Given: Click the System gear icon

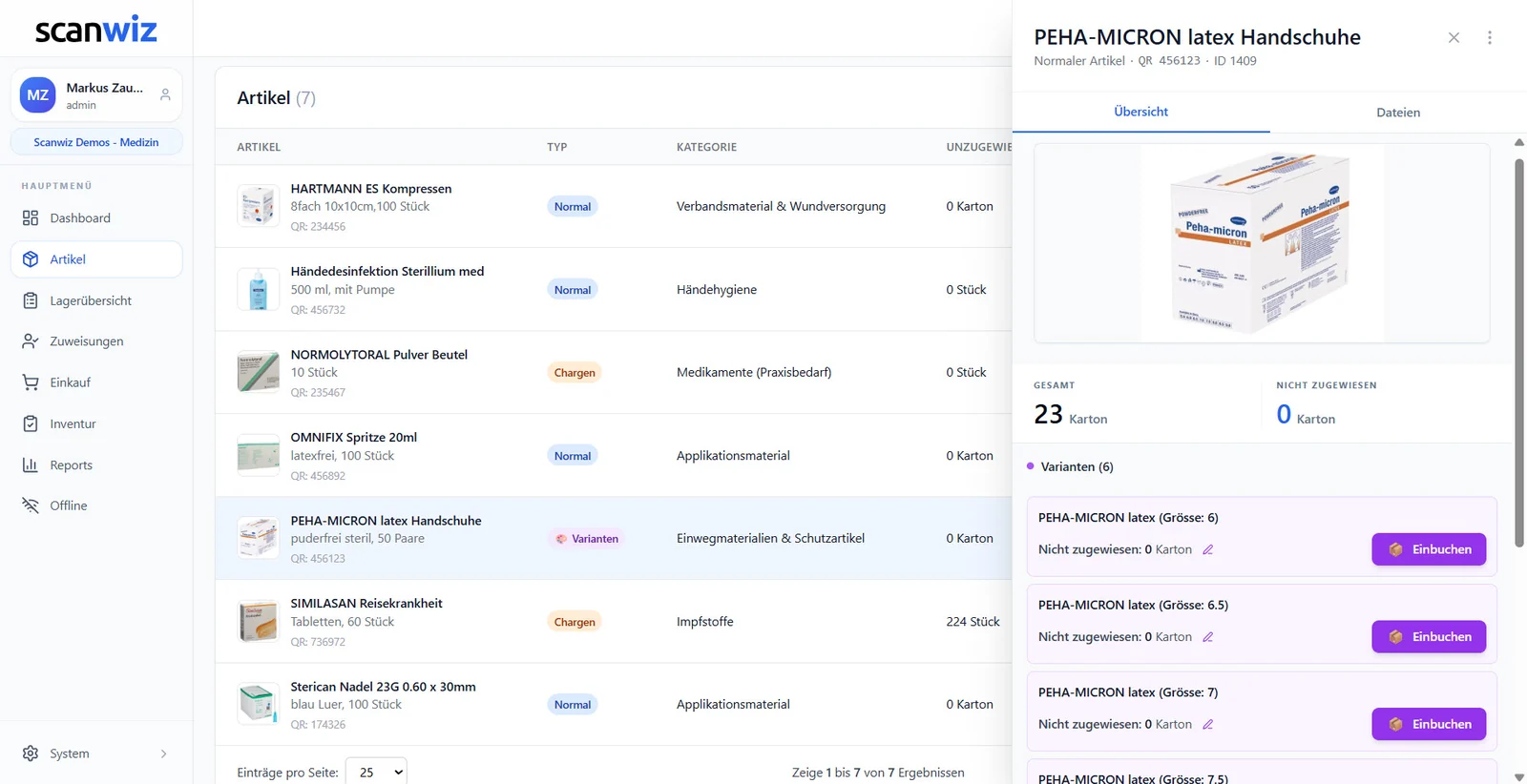Looking at the screenshot, I should [31, 753].
